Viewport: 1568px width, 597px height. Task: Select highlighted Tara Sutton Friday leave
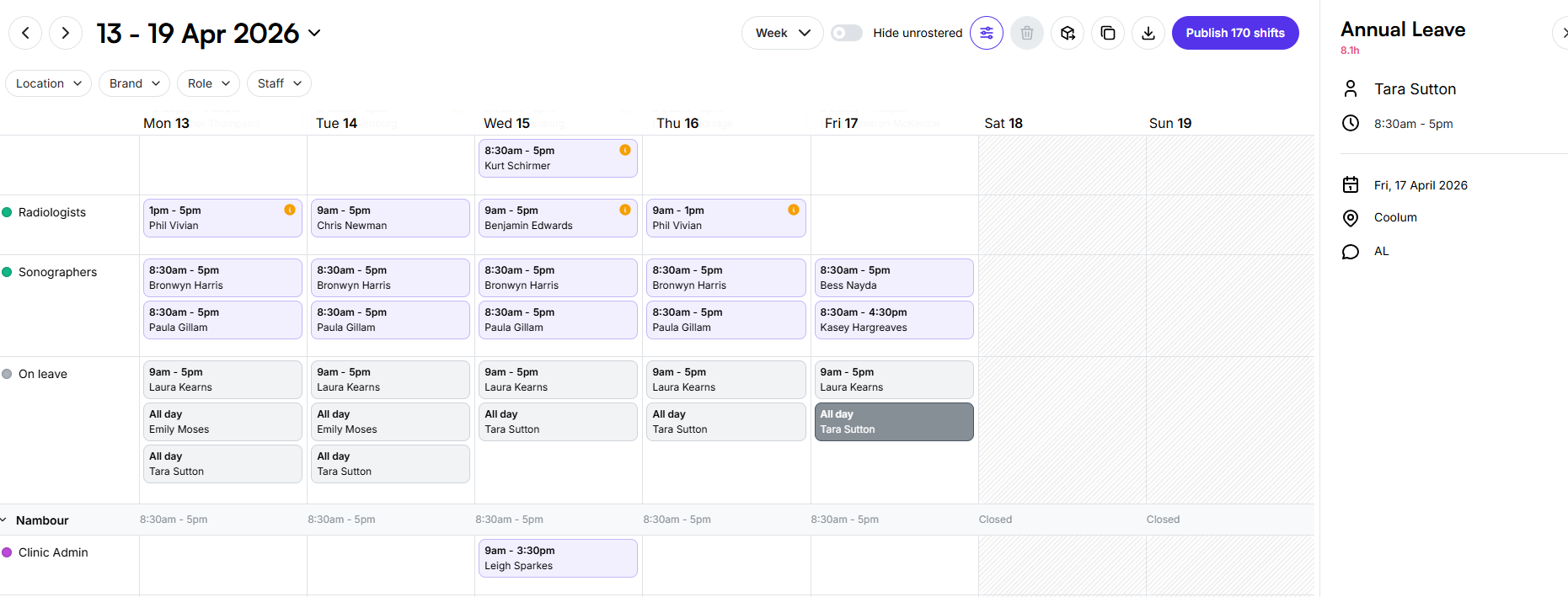[894, 422]
